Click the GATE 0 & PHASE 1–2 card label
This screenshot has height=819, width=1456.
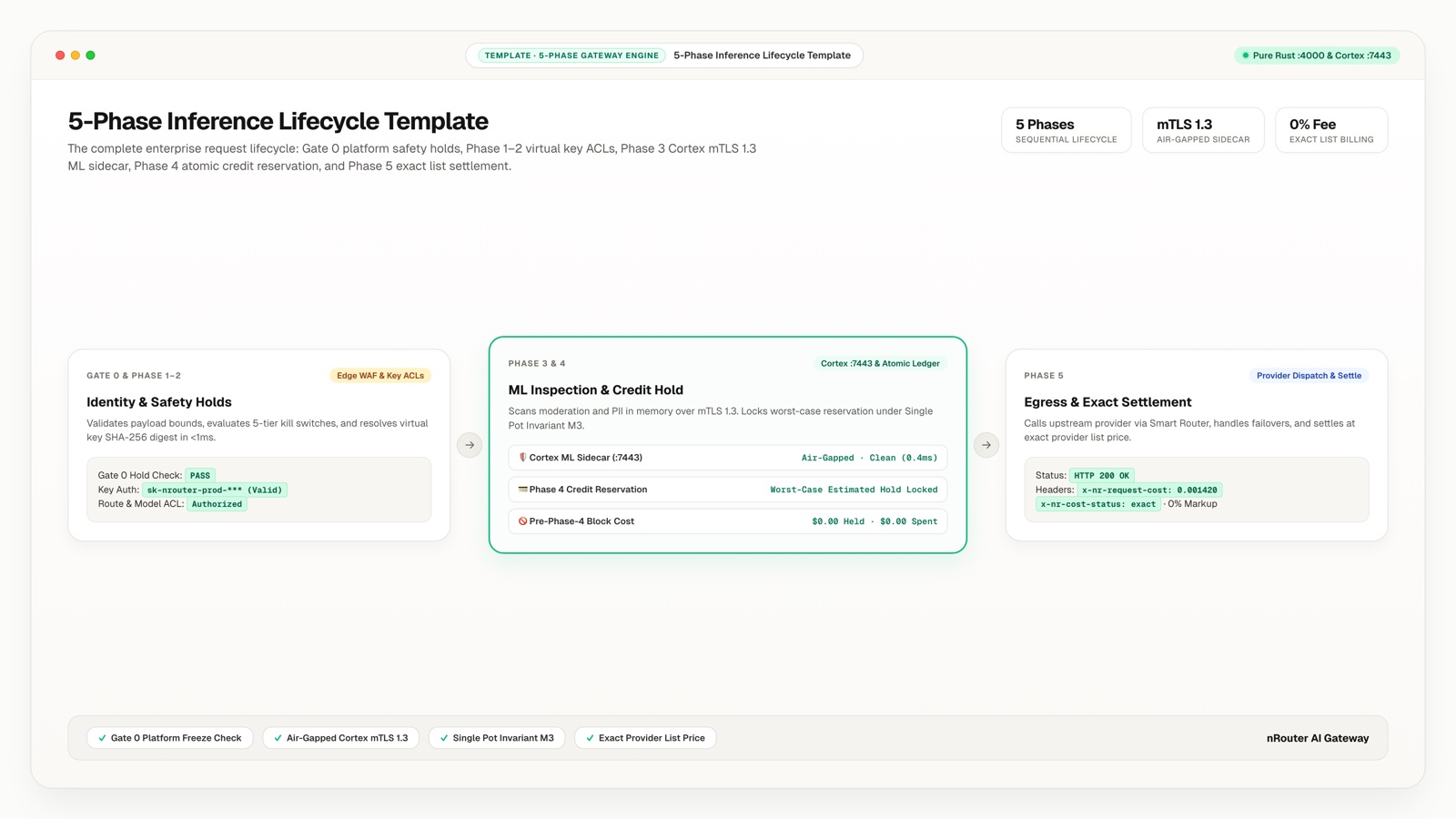[x=134, y=376]
